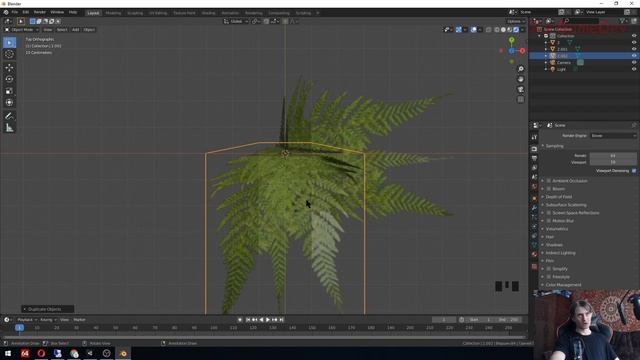Click the Blender logo menu icon

[x=6, y=12]
